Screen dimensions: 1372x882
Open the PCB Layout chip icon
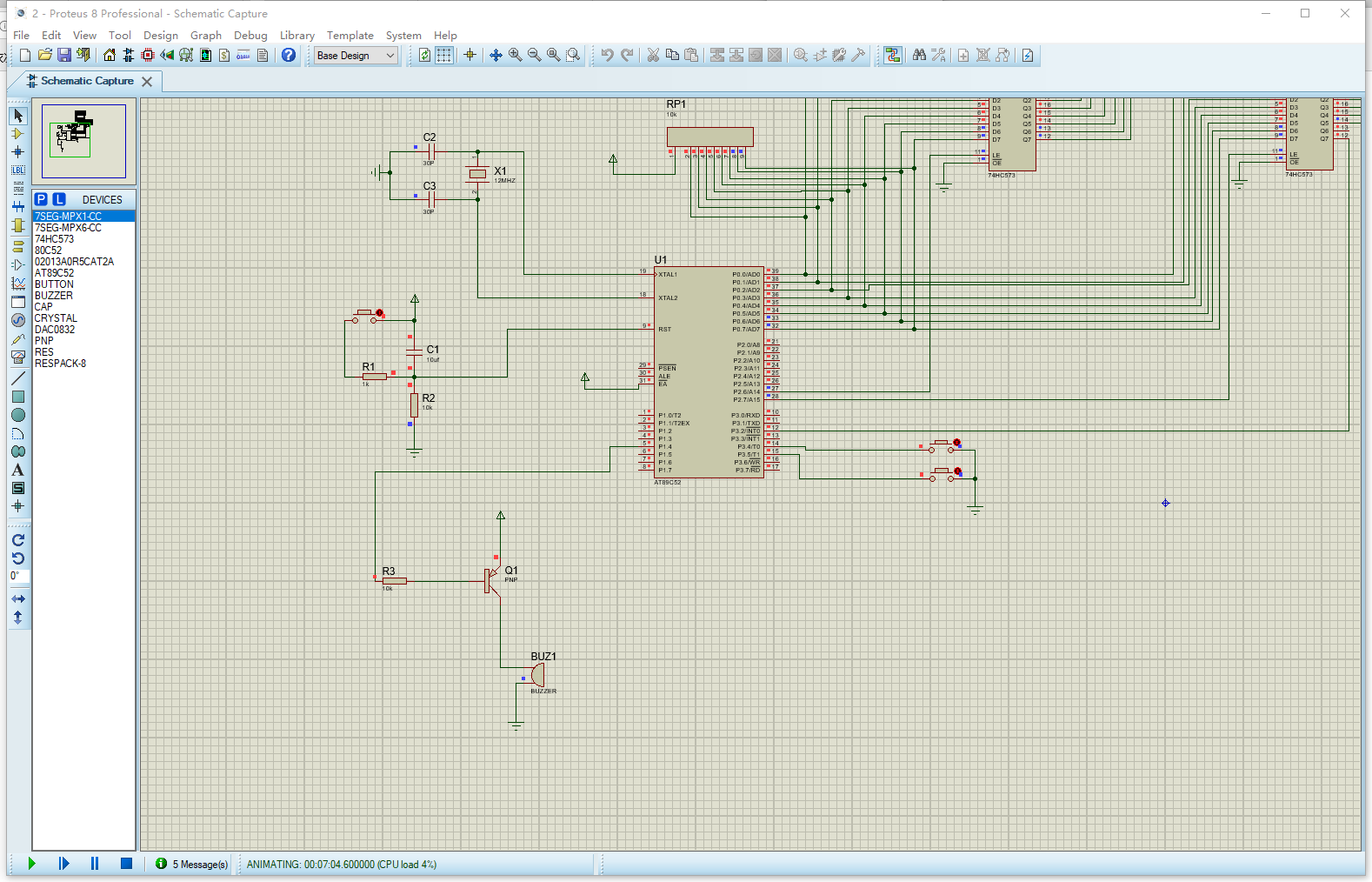[x=148, y=55]
